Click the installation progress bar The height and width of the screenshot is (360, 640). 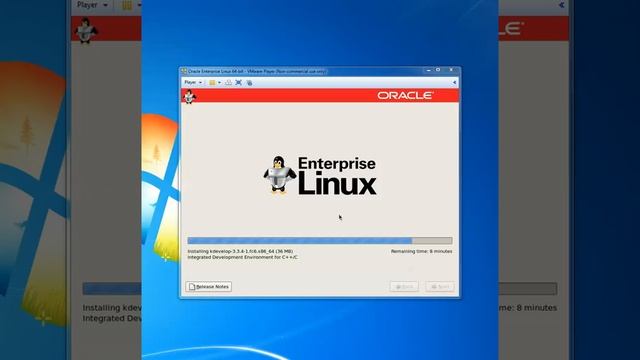pos(320,241)
